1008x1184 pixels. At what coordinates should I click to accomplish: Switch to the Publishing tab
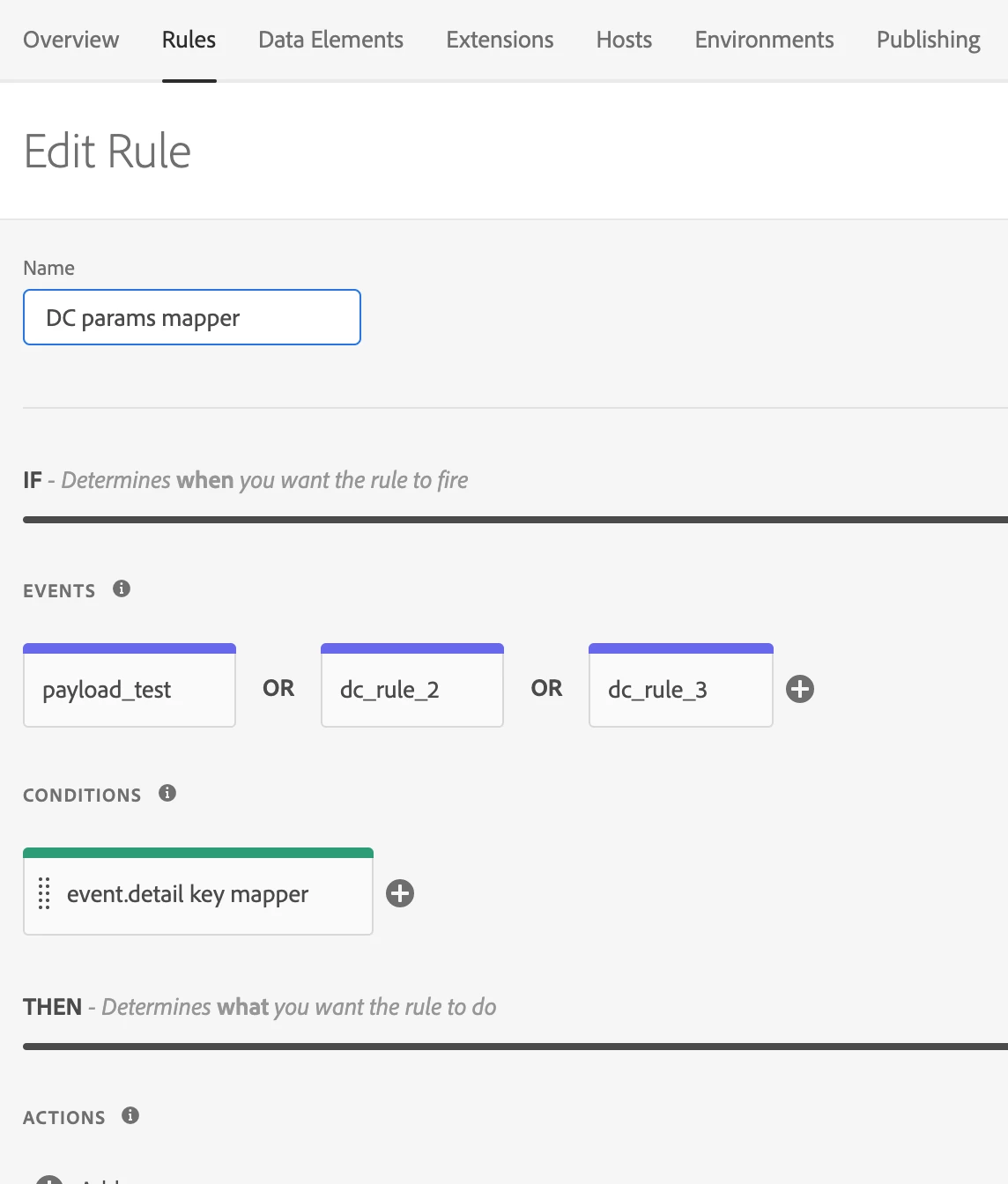point(928,40)
